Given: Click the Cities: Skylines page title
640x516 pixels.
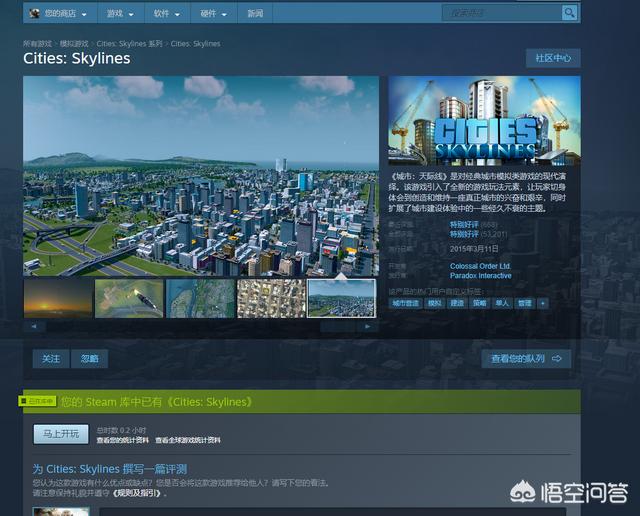Looking at the screenshot, I should click(x=77, y=58).
